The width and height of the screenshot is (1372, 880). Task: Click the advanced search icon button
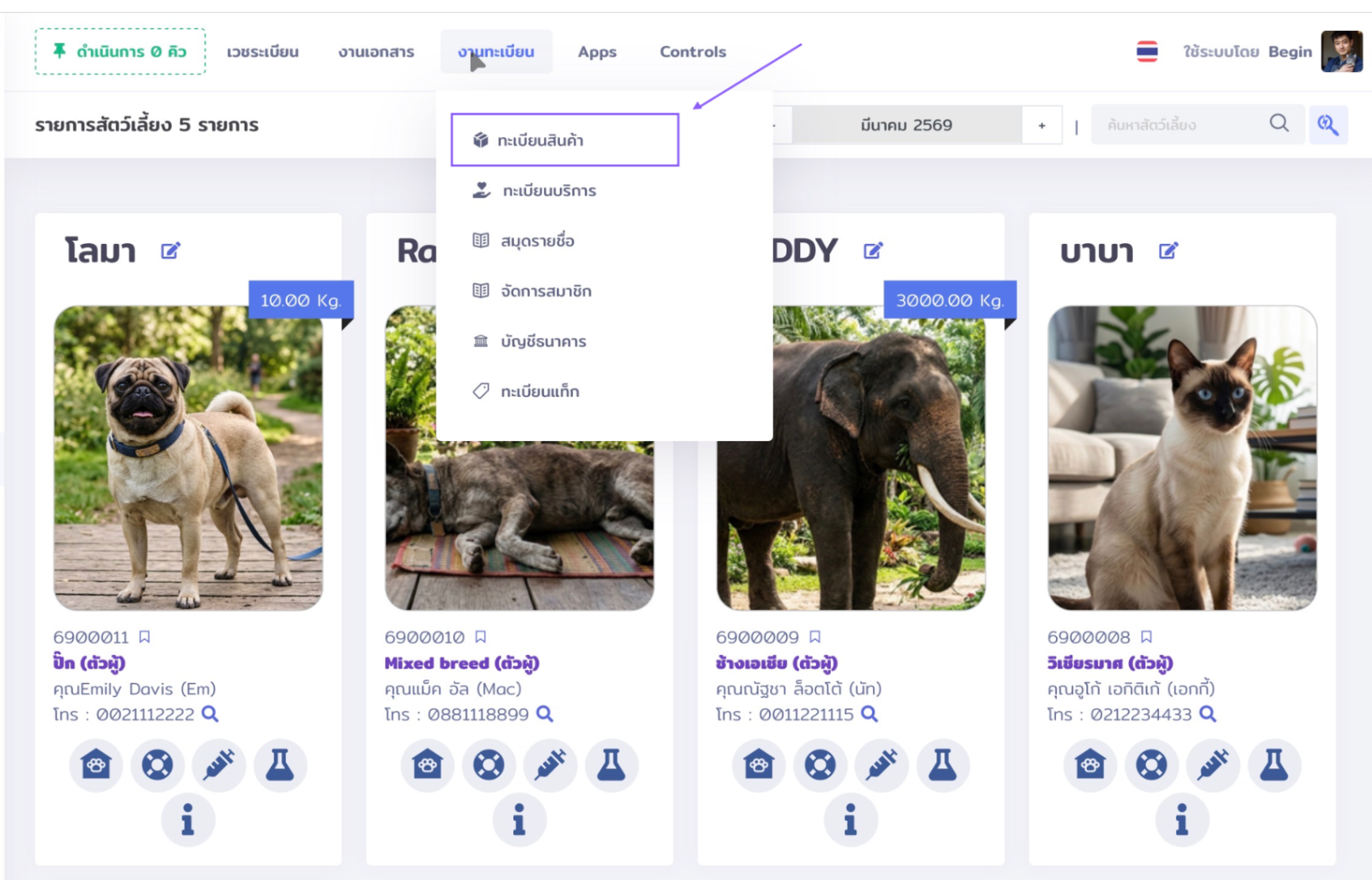1328,124
